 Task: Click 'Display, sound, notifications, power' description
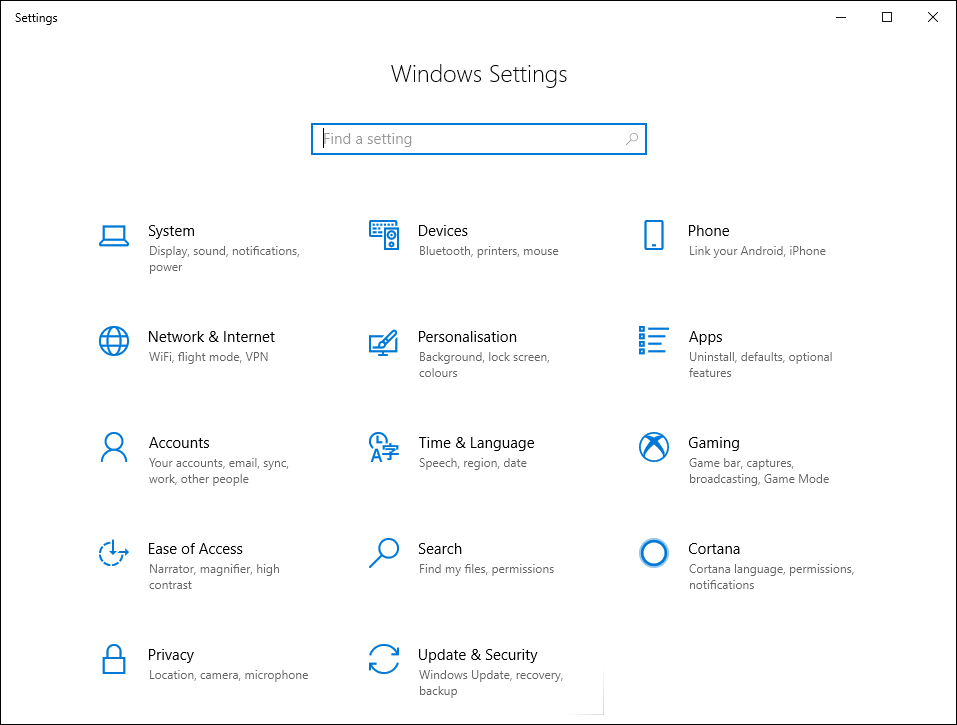coord(224,259)
